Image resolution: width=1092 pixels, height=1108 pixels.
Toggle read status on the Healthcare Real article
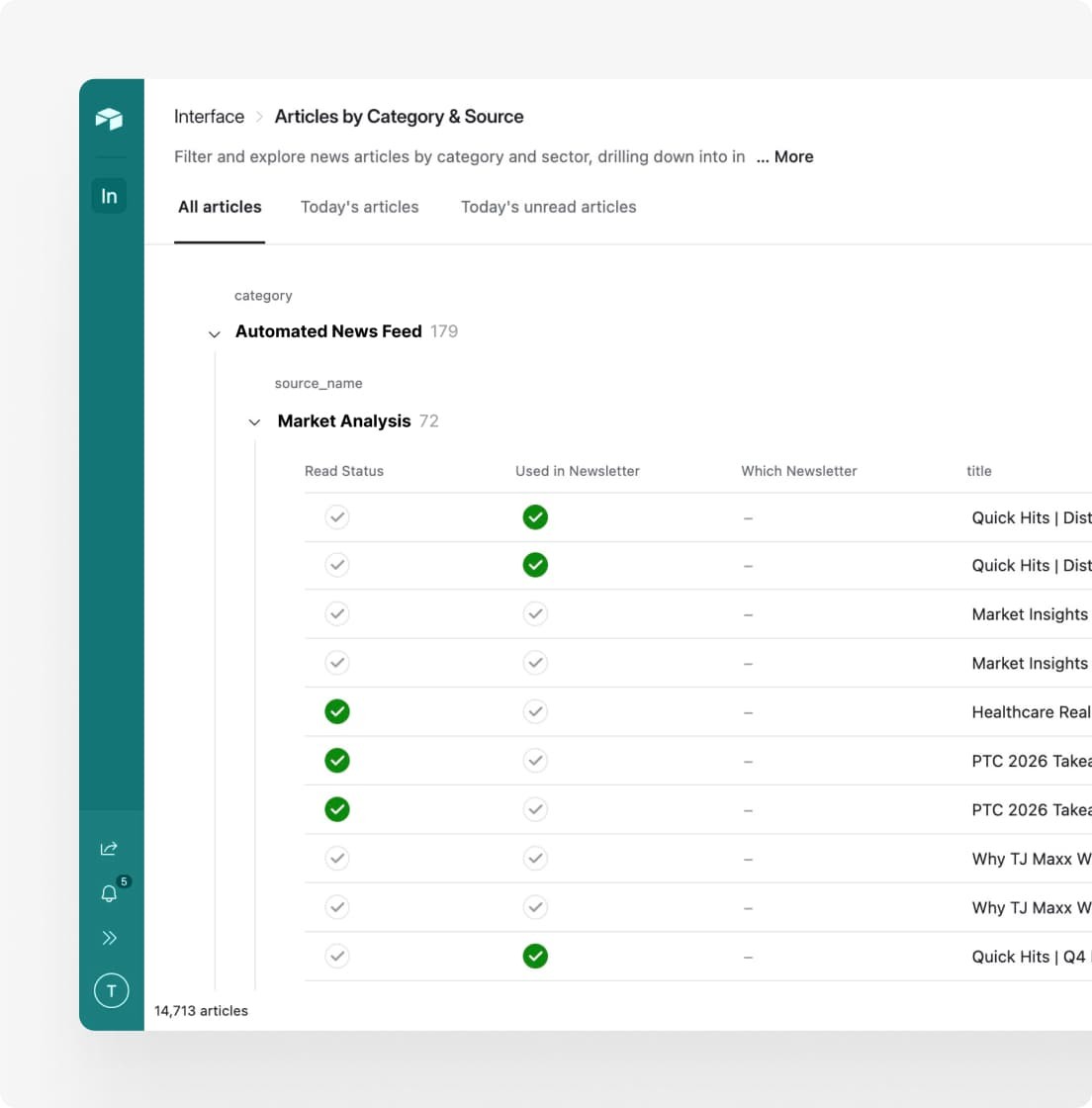click(x=336, y=711)
